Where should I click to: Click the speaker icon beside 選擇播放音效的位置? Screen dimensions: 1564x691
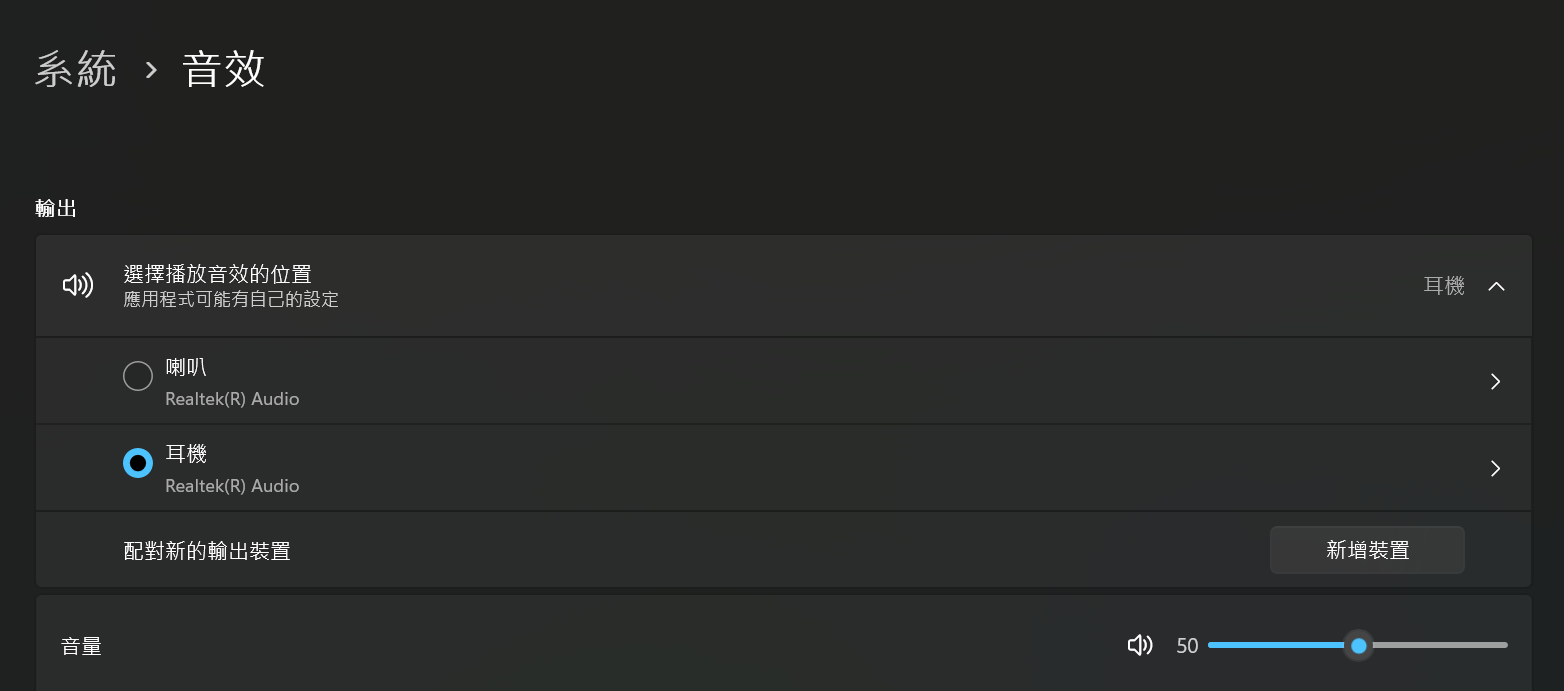click(78, 286)
